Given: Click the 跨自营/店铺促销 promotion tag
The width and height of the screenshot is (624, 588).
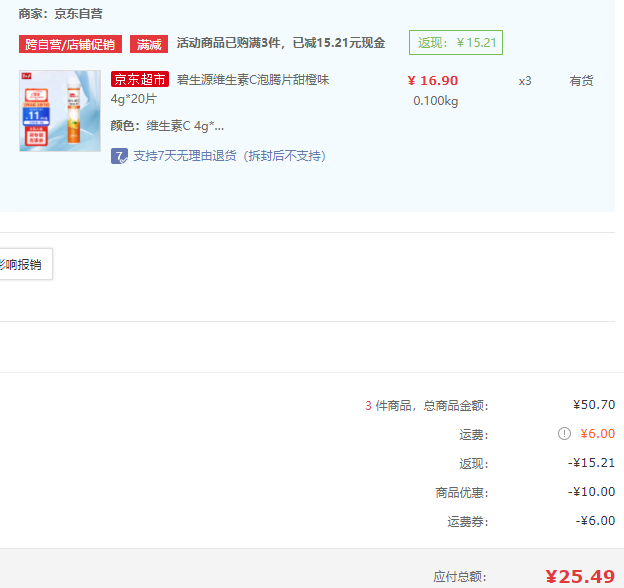Looking at the screenshot, I should point(70,44).
